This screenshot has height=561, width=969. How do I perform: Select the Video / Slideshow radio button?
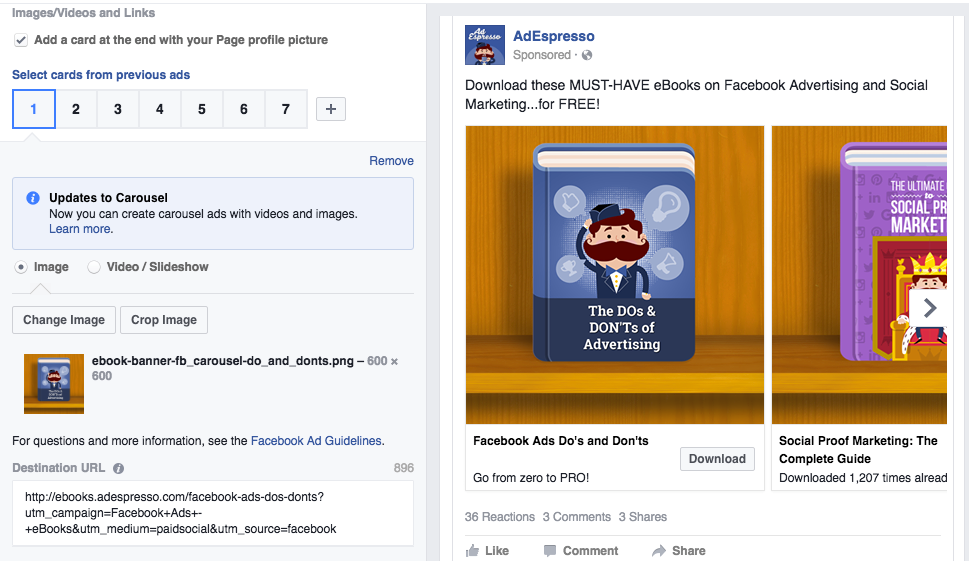[x=93, y=267]
